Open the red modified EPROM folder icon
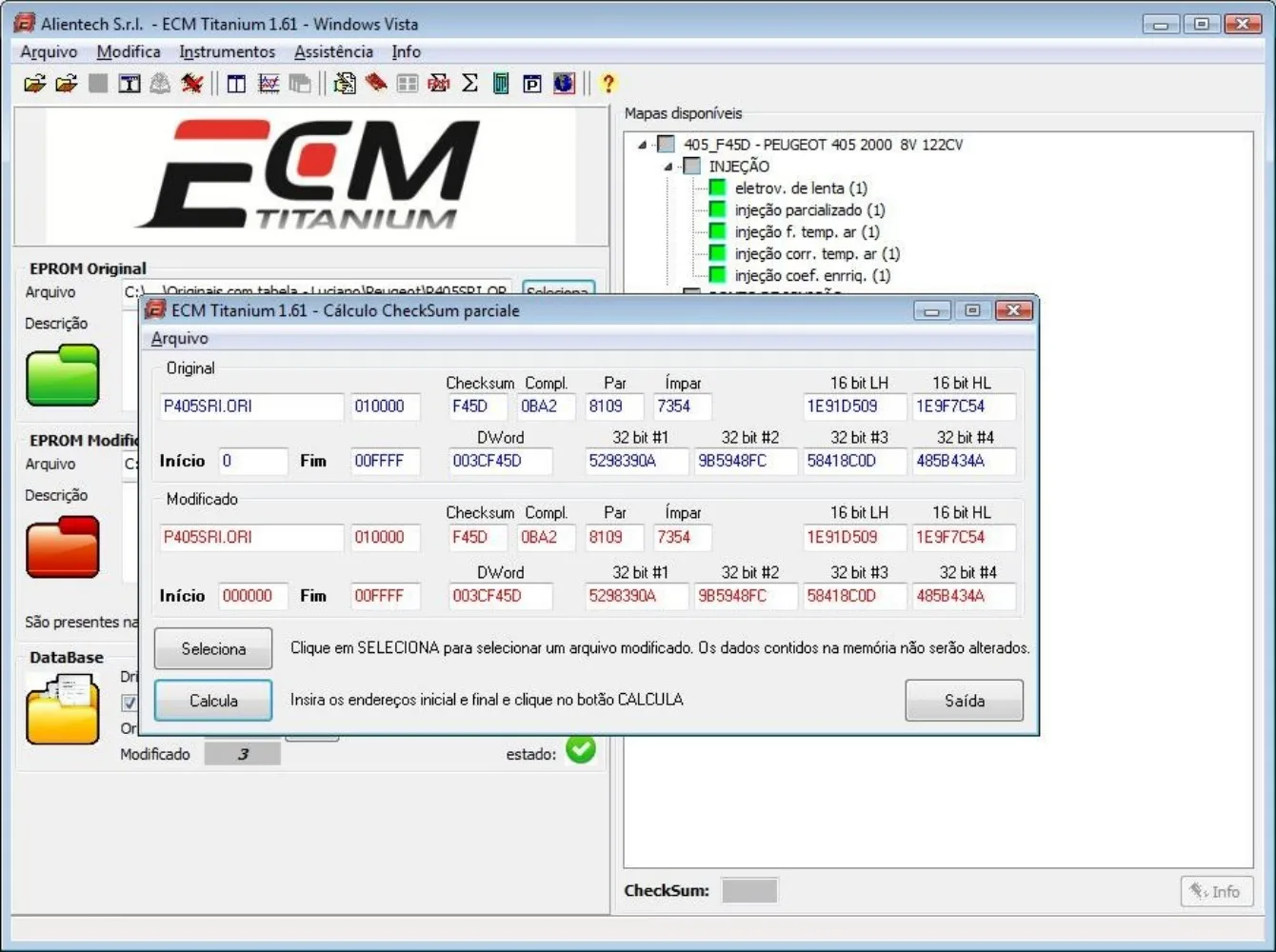 [x=62, y=547]
